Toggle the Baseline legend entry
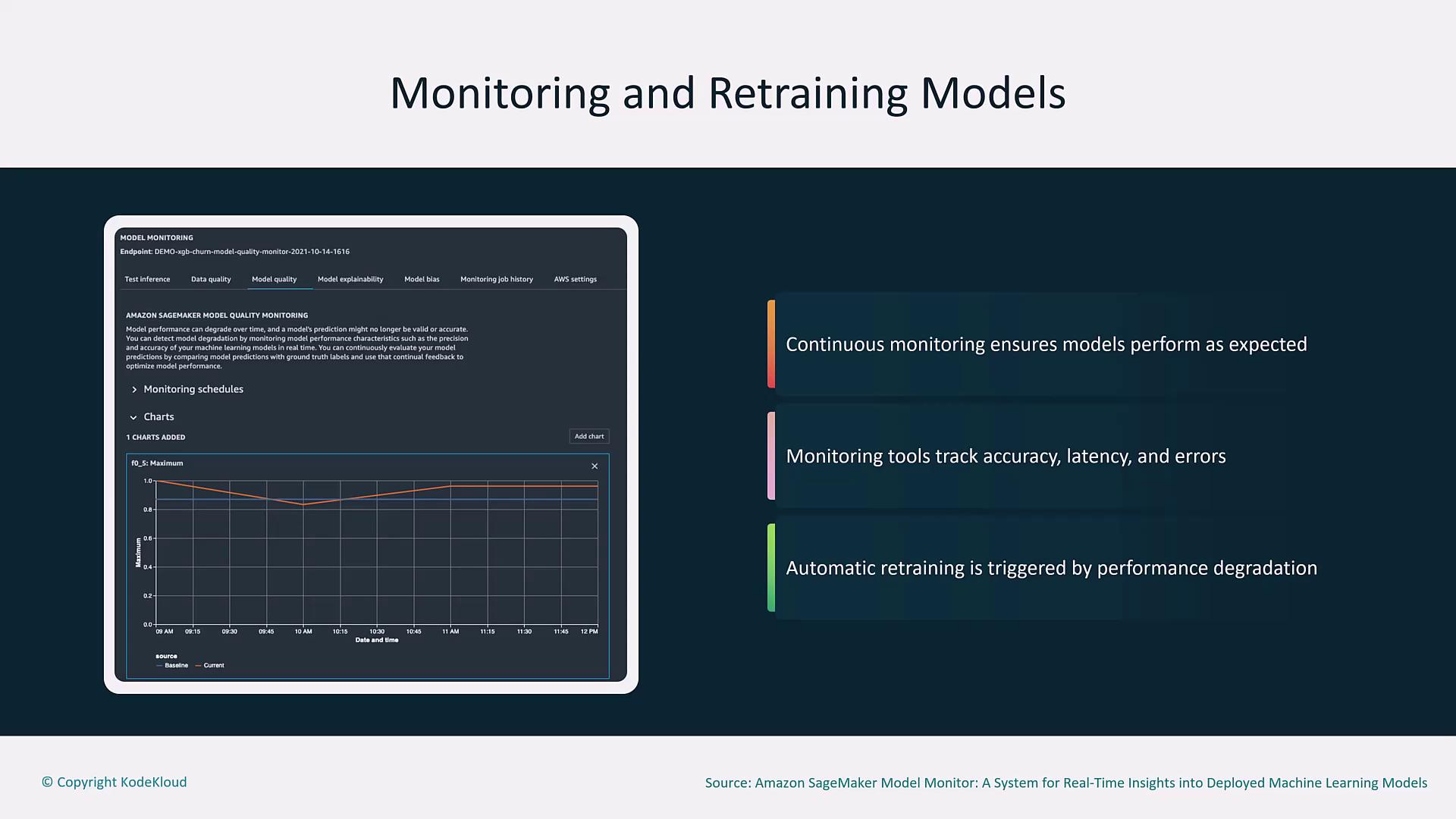The image size is (1456, 819). [x=173, y=665]
